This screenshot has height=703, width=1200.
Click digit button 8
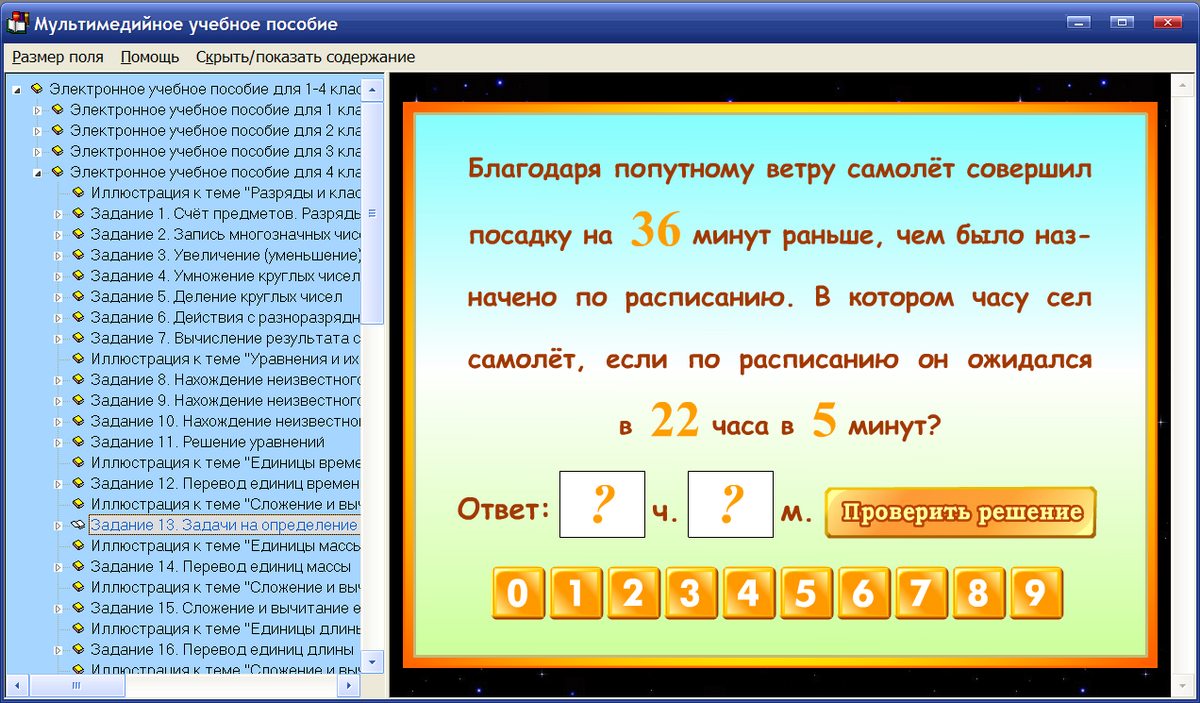(978, 593)
